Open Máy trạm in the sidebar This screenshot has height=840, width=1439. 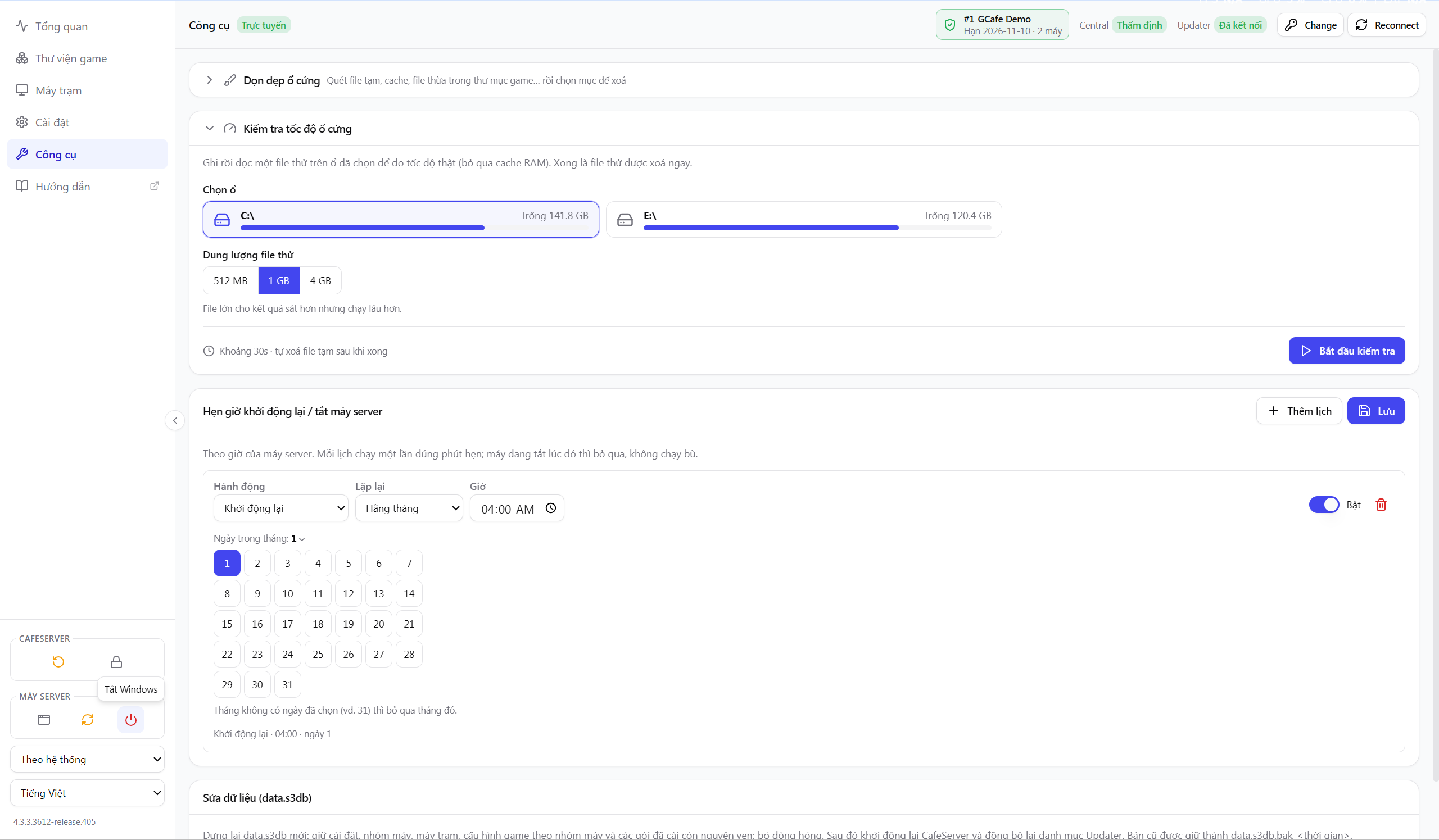tap(87, 90)
